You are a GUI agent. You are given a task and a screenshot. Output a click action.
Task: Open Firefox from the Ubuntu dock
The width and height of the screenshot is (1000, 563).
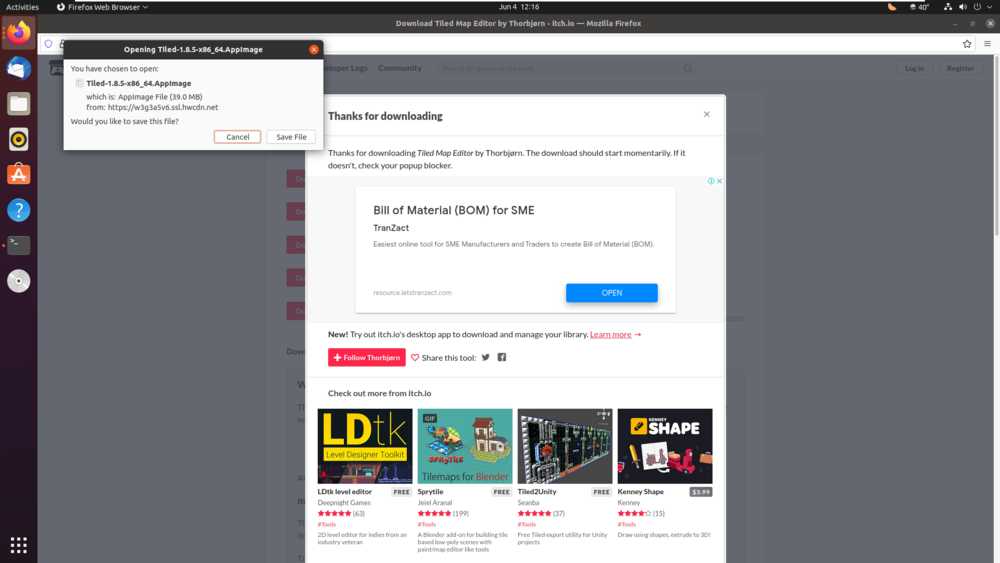(18, 32)
